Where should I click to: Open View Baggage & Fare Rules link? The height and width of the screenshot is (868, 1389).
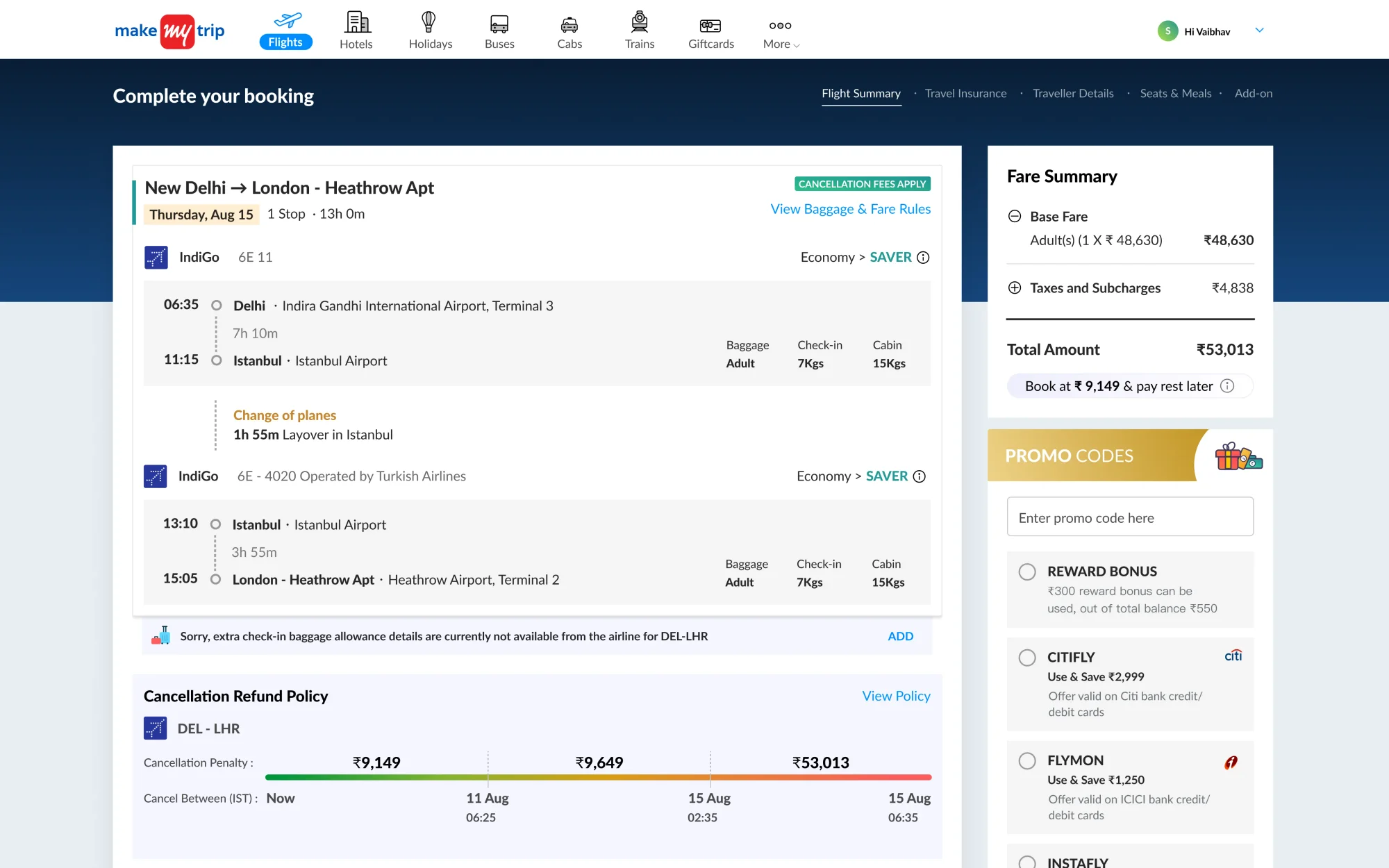[851, 209]
